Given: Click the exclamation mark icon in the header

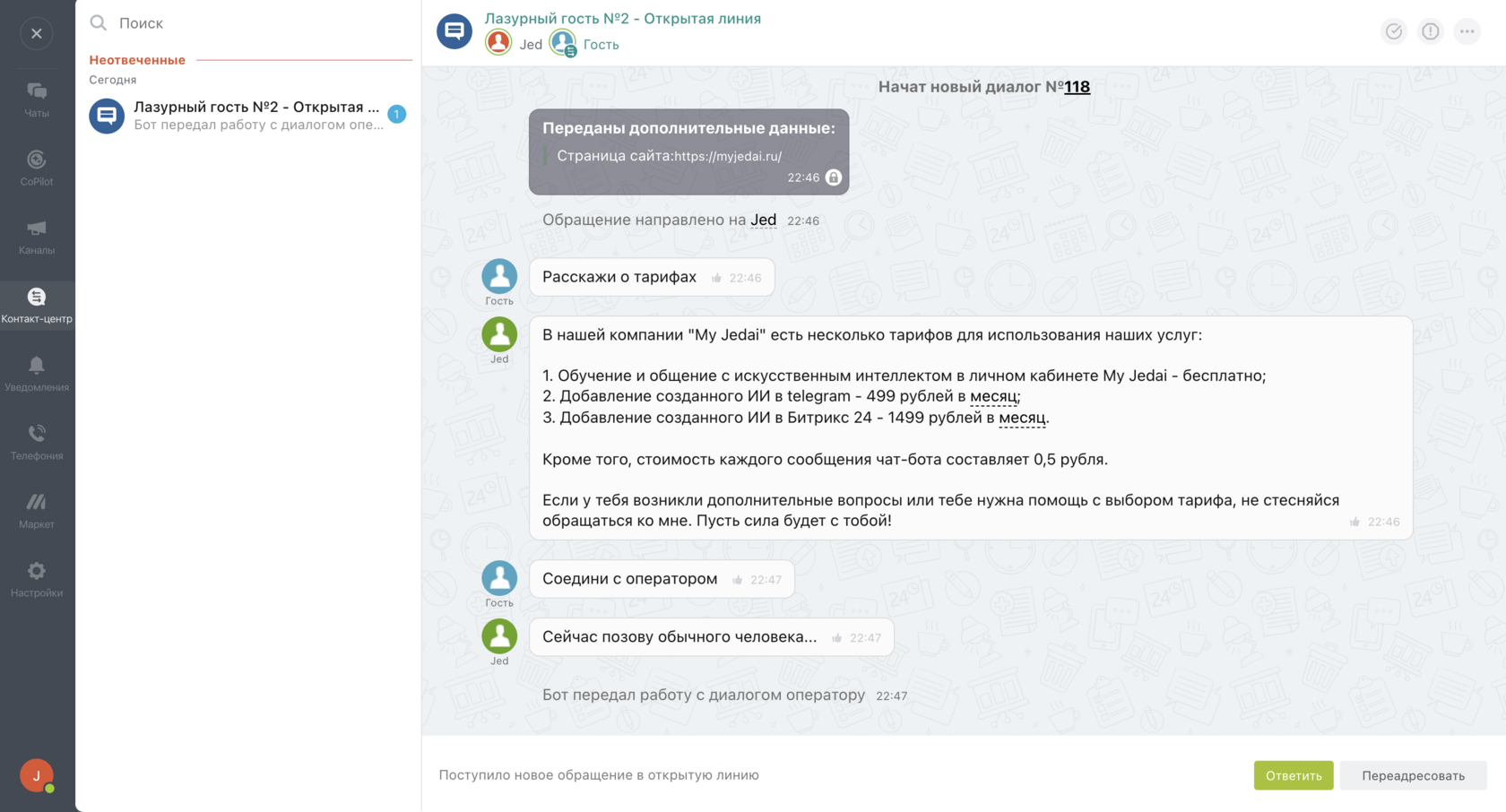Looking at the screenshot, I should [1431, 31].
